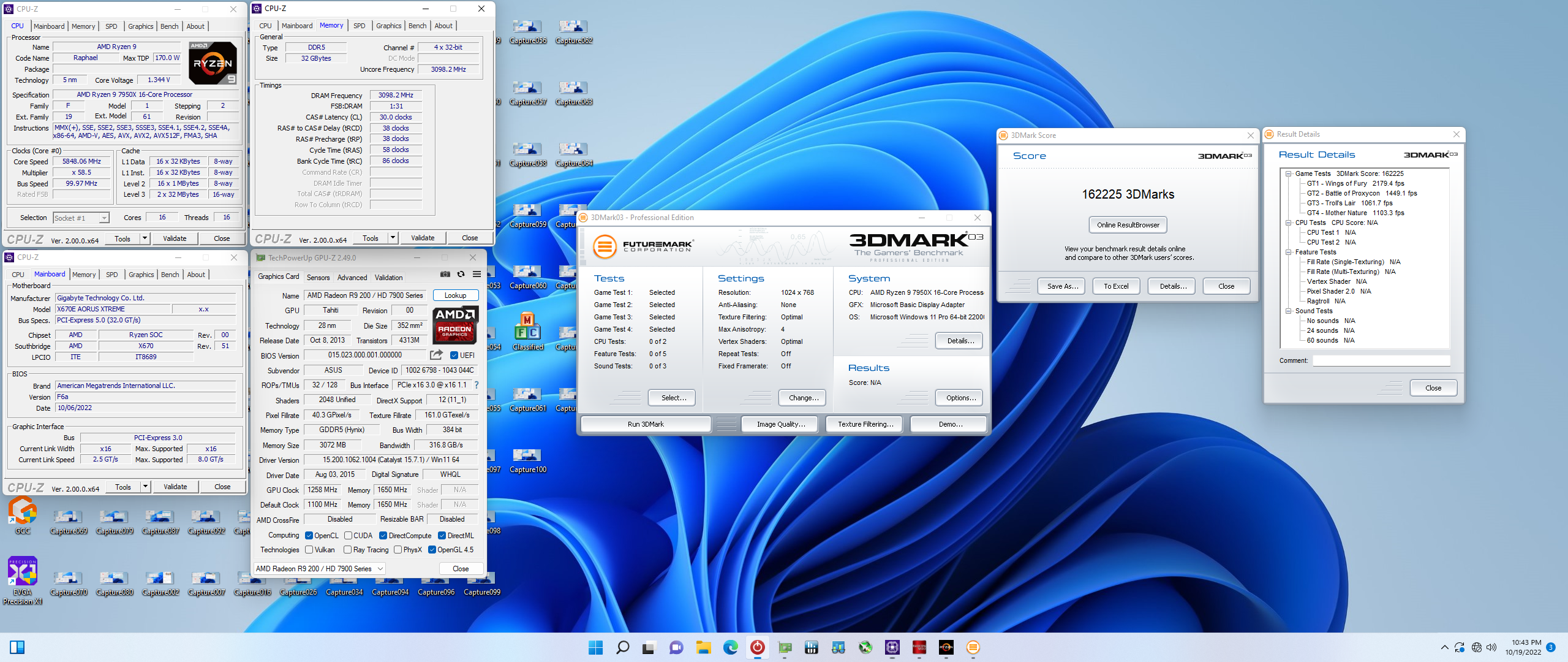
Task: Take a screenshot with GPU-Z camera icon
Action: pos(445,275)
